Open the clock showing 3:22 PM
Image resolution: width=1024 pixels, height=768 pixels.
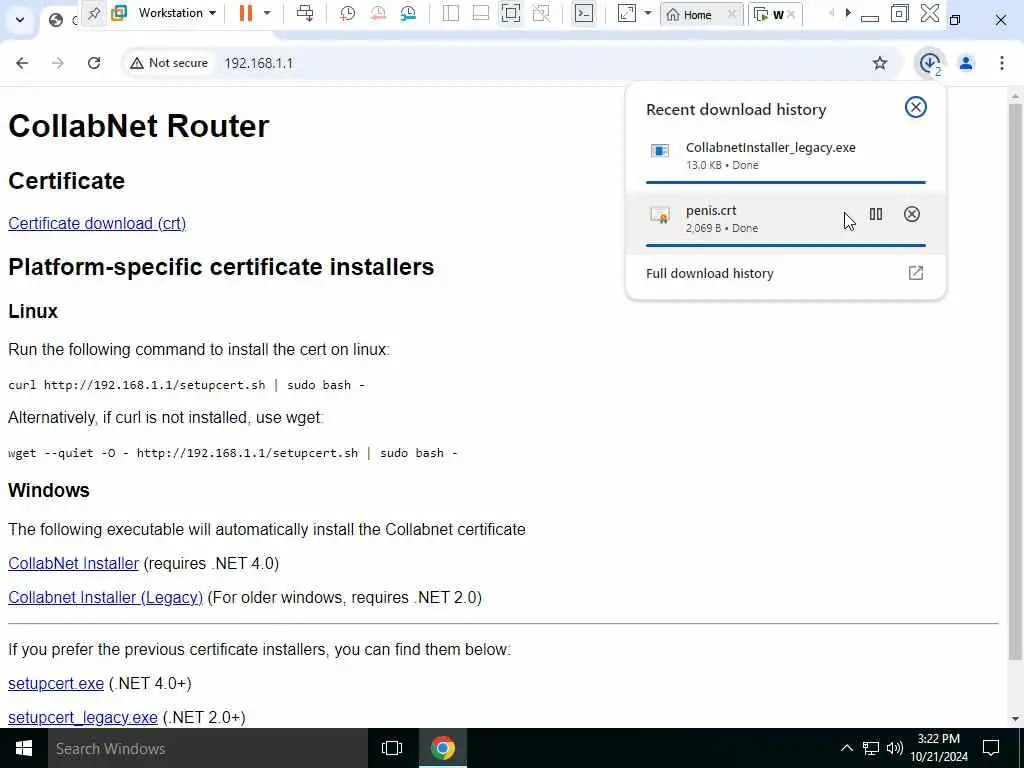point(939,748)
